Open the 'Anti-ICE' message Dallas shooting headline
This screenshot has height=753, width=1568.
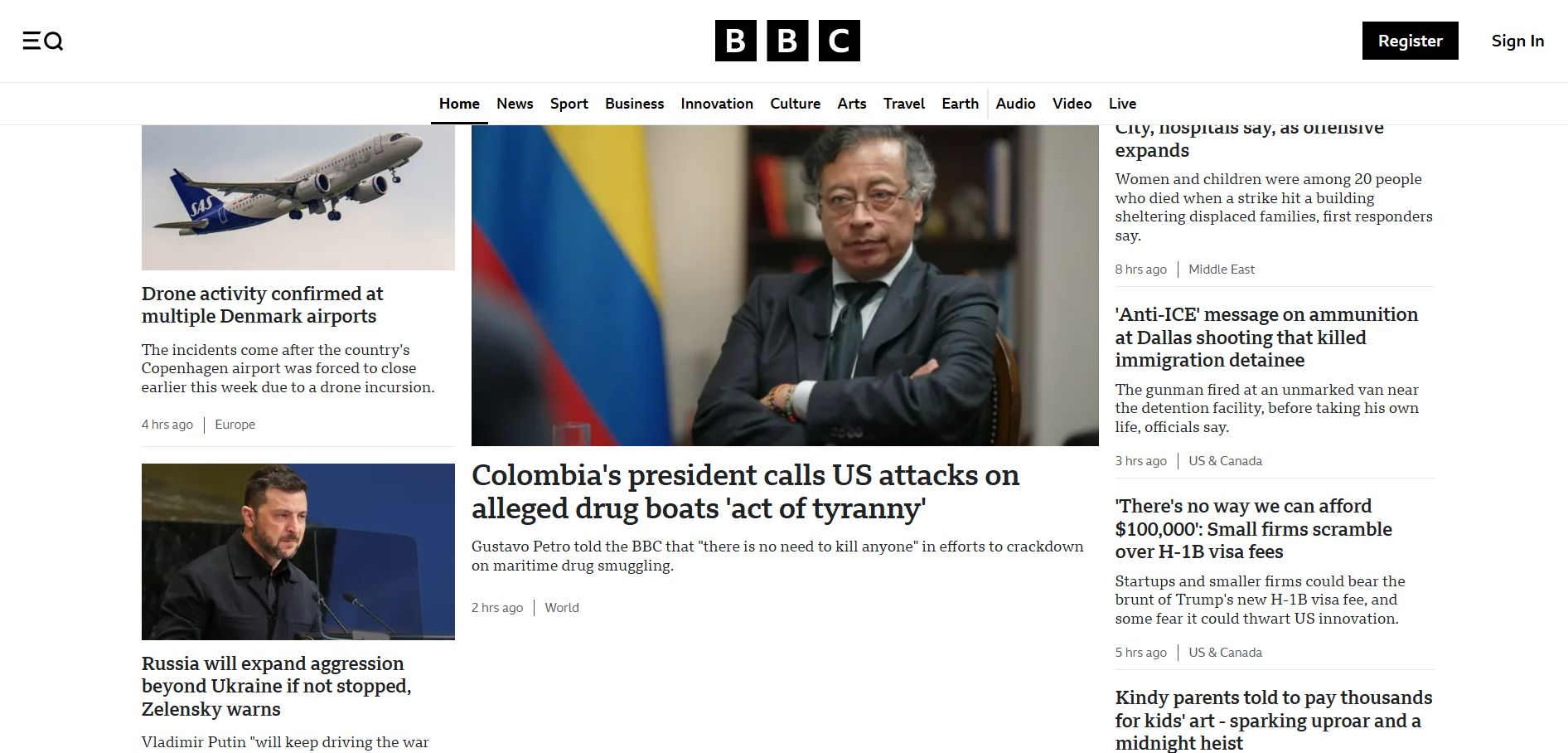click(1266, 338)
